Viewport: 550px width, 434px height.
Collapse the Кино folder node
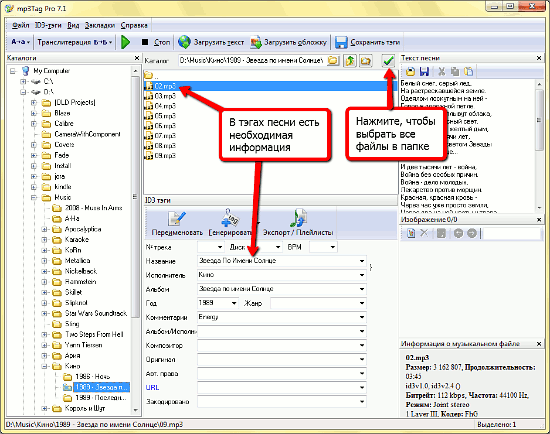[x=44, y=366]
